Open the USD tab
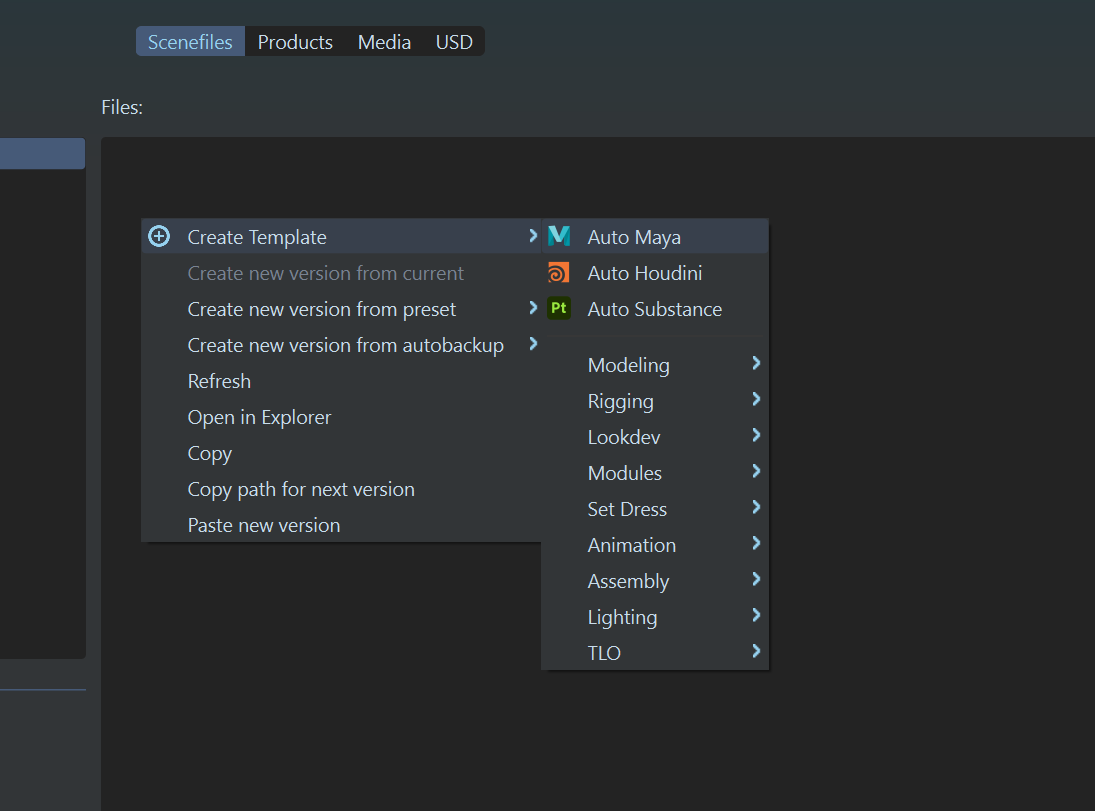1095x811 pixels. pos(454,42)
